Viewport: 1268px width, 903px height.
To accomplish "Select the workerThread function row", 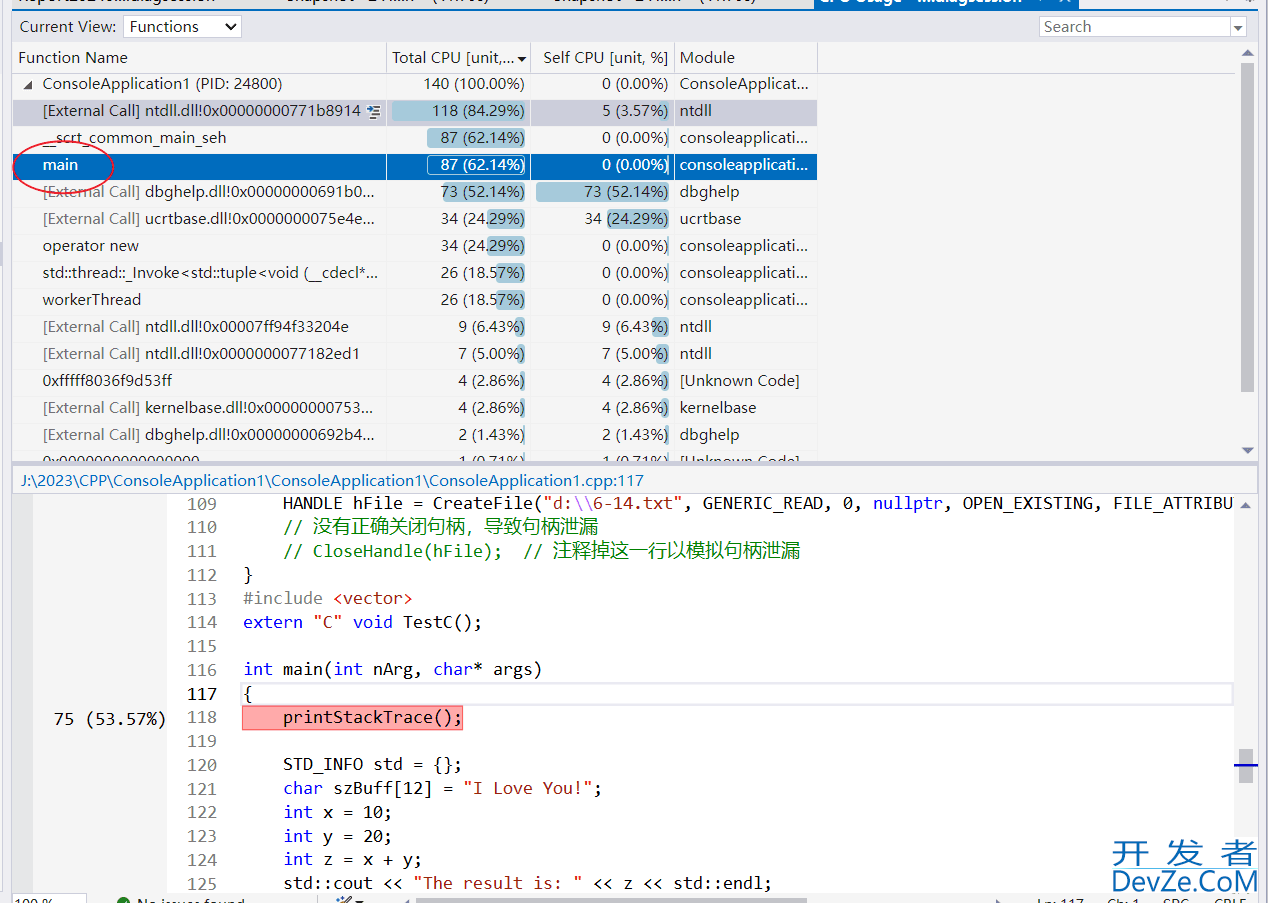I will (415, 300).
